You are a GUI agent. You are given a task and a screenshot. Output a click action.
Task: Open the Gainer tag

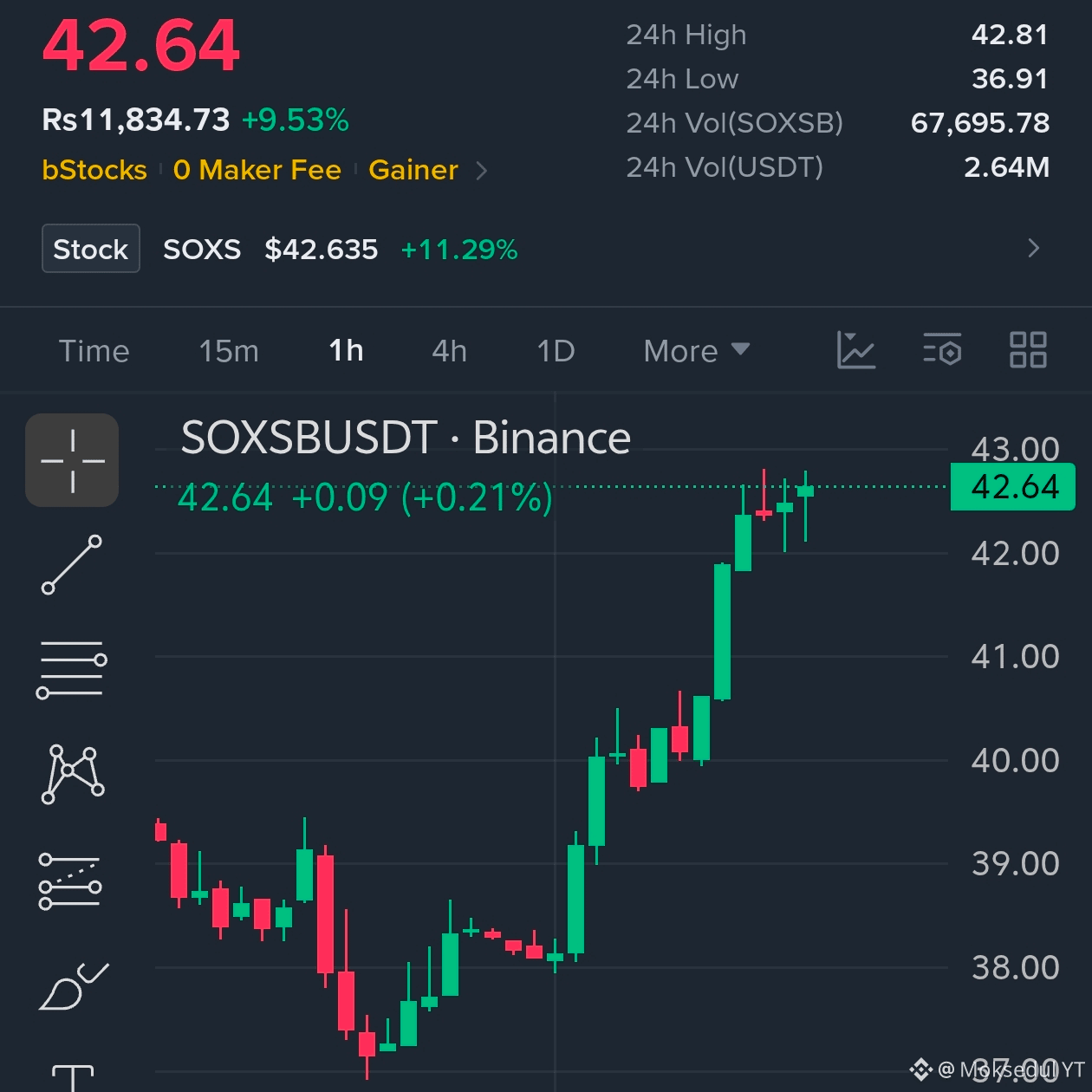click(x=413, y=170)
